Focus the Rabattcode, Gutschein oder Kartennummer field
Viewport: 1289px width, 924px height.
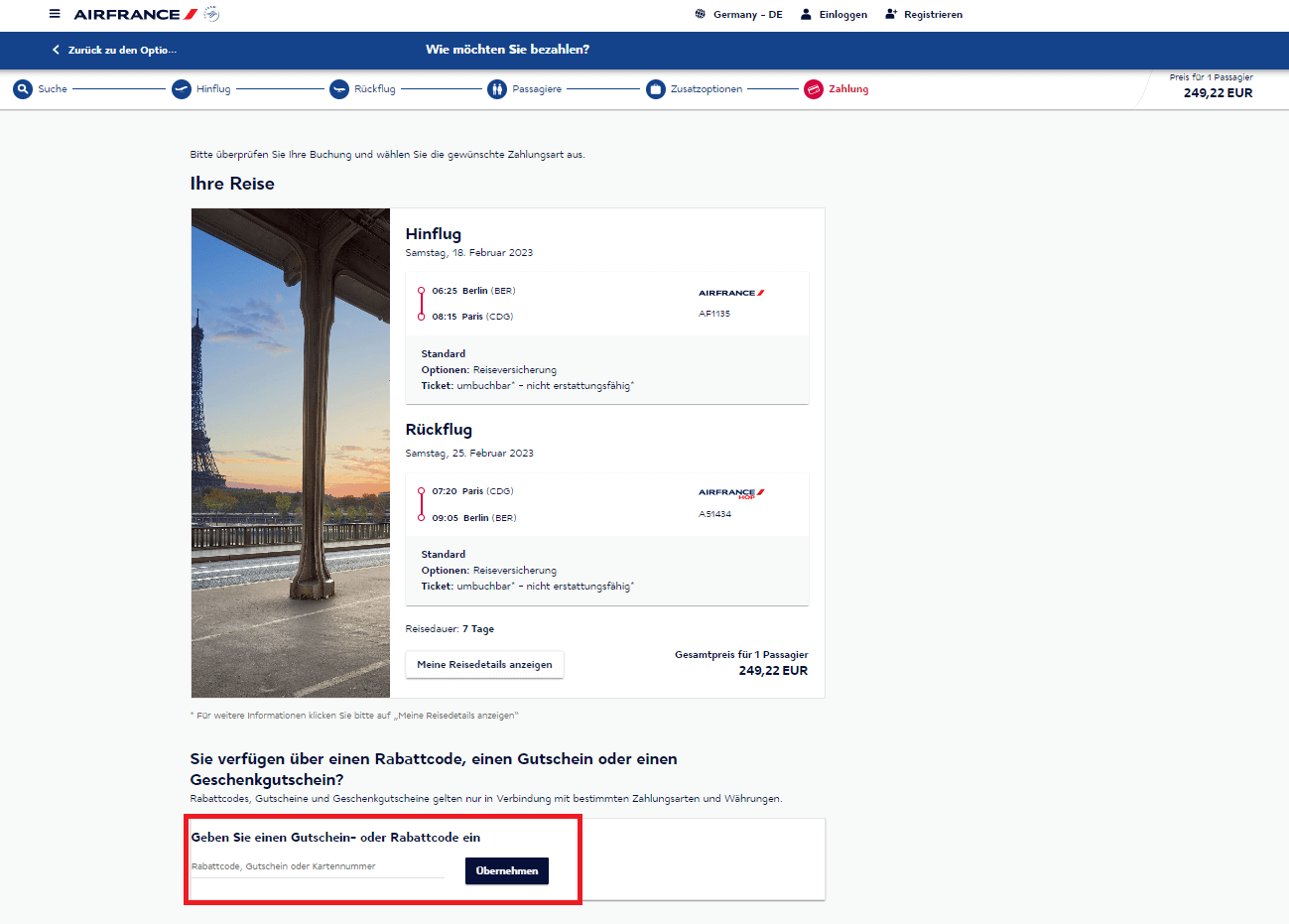(x=318, y=866)
